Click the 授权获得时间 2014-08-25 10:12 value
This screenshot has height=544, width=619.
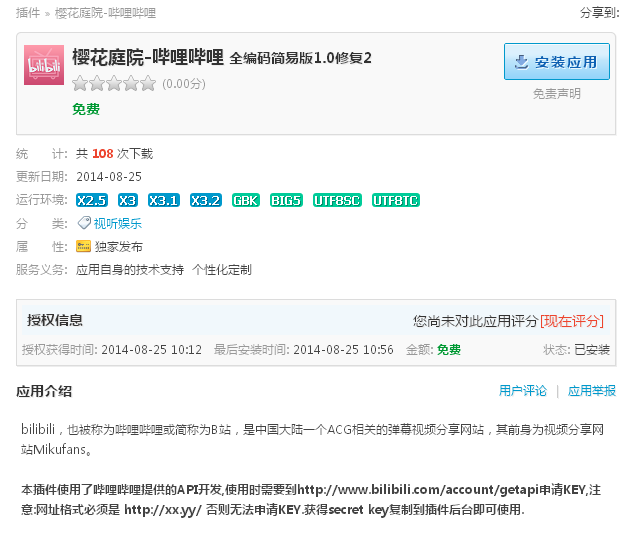(152, 350)
